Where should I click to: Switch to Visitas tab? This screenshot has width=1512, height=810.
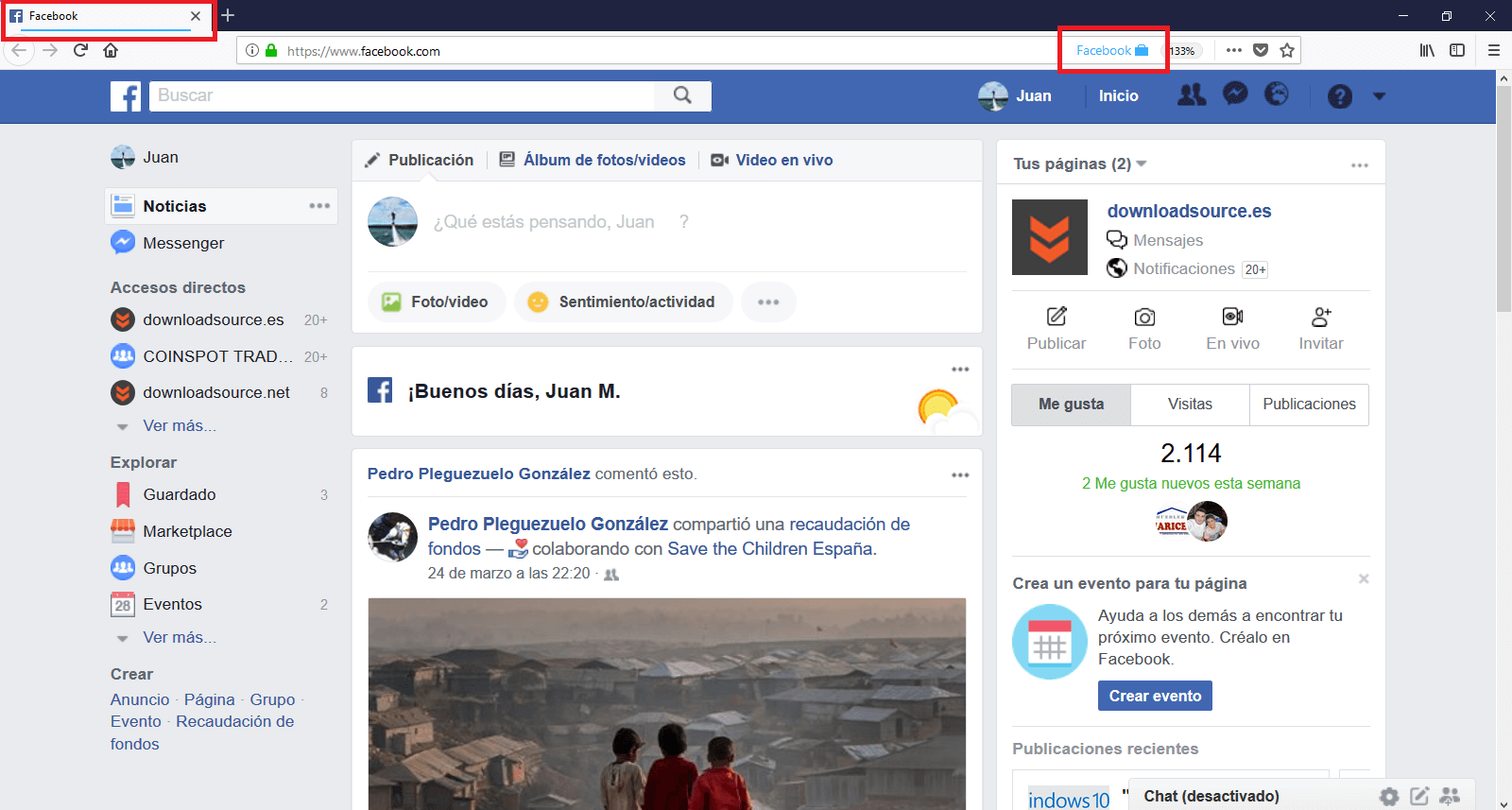pyautogui.click(x=1190, y=405)
